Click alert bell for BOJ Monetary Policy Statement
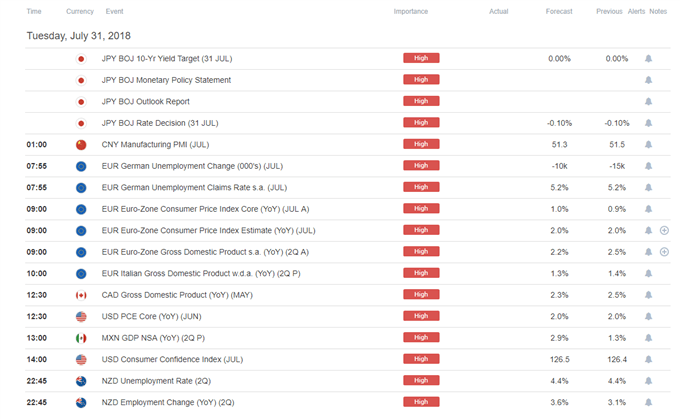The image size is (680, 419). pos(648,80)
